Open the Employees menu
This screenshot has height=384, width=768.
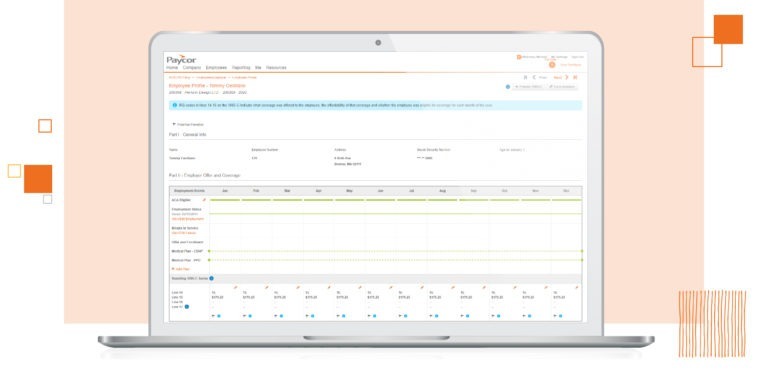click(216, 68)
